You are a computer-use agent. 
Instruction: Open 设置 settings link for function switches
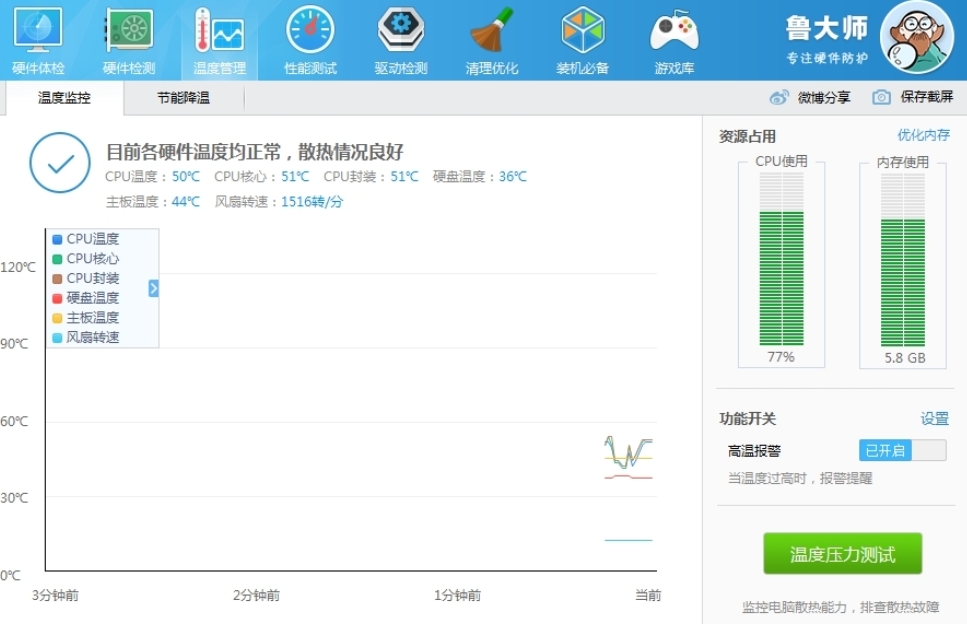pos(934,419)
